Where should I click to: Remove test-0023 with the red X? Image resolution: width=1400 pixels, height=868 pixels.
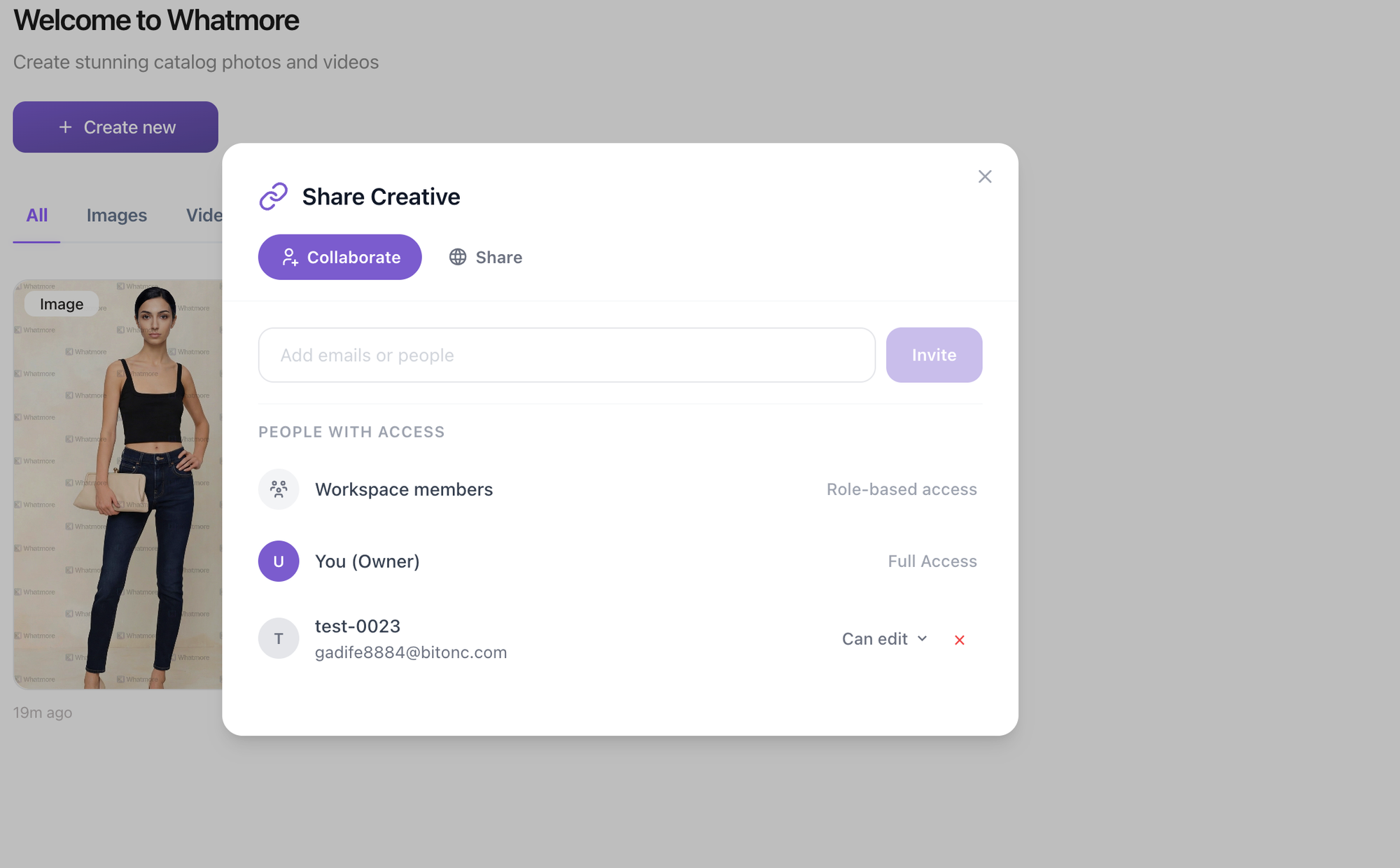point(959,640)
